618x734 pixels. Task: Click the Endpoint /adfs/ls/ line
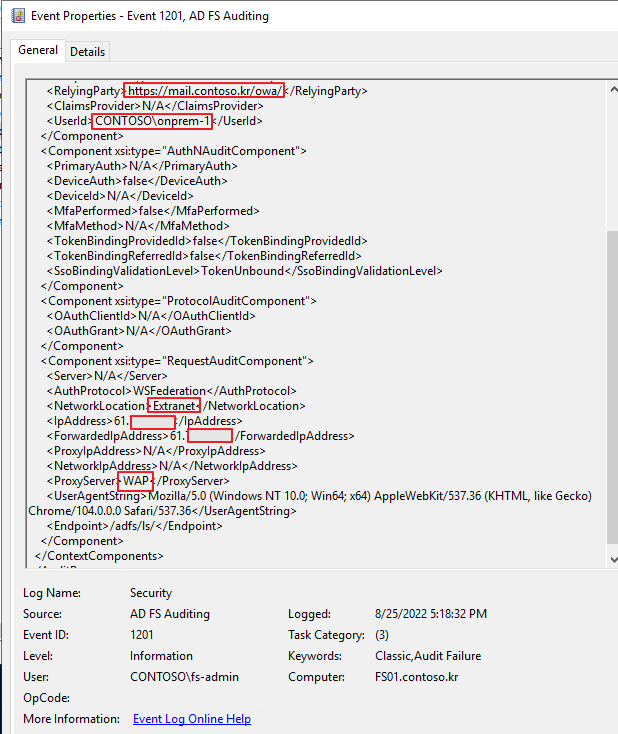coord(134,526)
